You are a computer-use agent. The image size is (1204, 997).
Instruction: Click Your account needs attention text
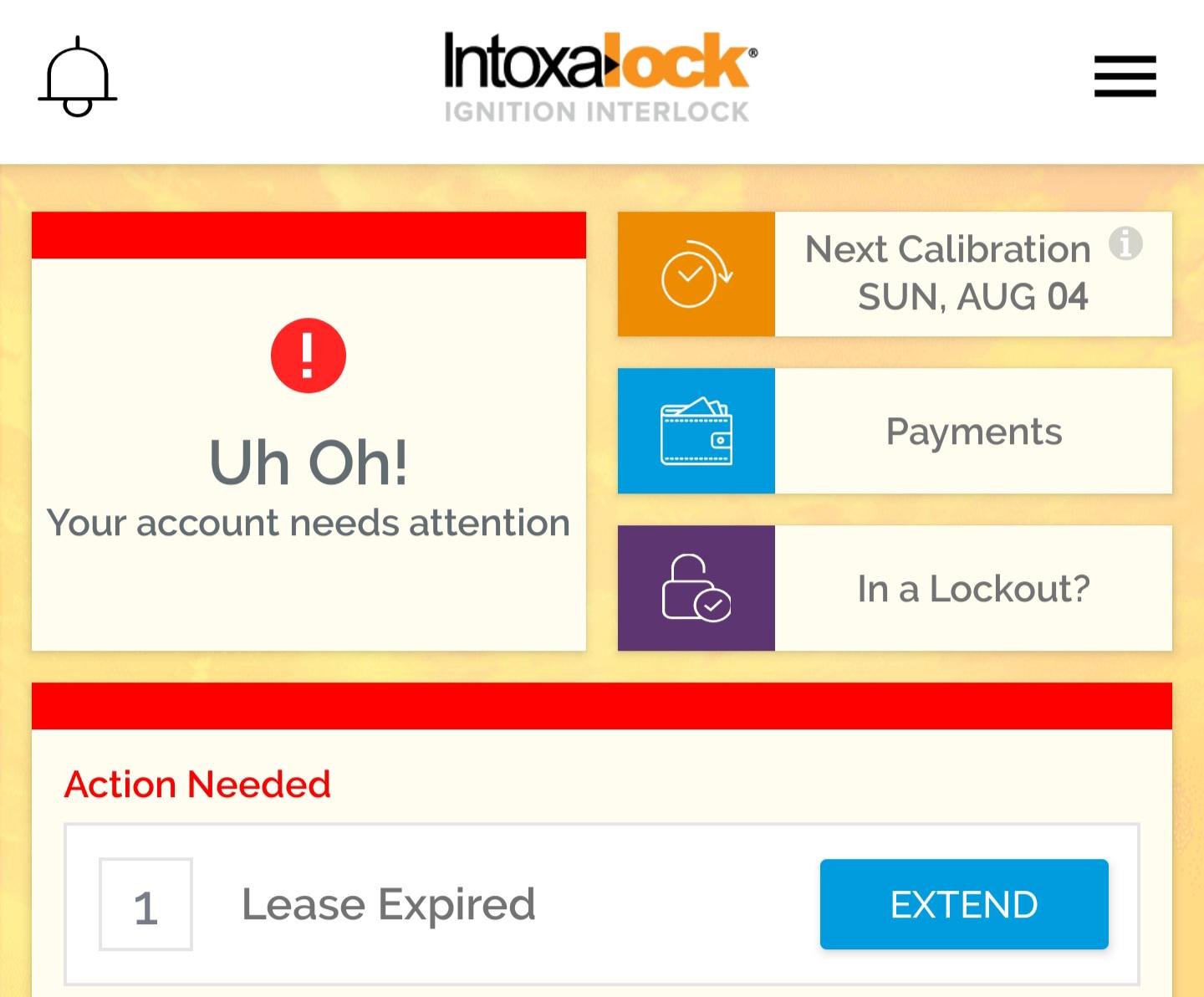point(308,522)
